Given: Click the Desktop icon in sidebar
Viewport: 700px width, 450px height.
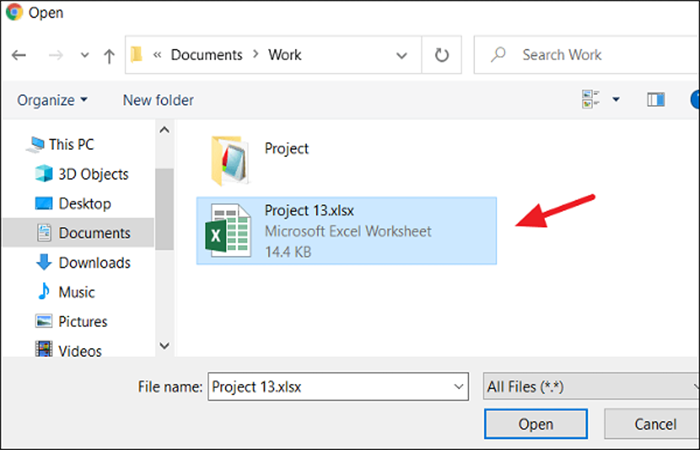Looking at the screenshot, I should (44, 204).
